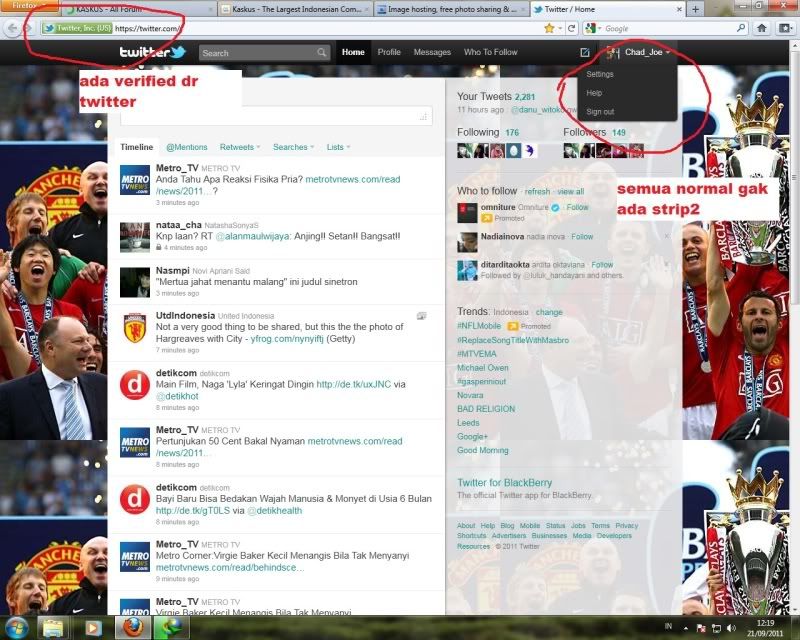The width and height of the screenshot is (800, 640).
Task: Click view all suggestions link
Action: click(x=570, y=191)
